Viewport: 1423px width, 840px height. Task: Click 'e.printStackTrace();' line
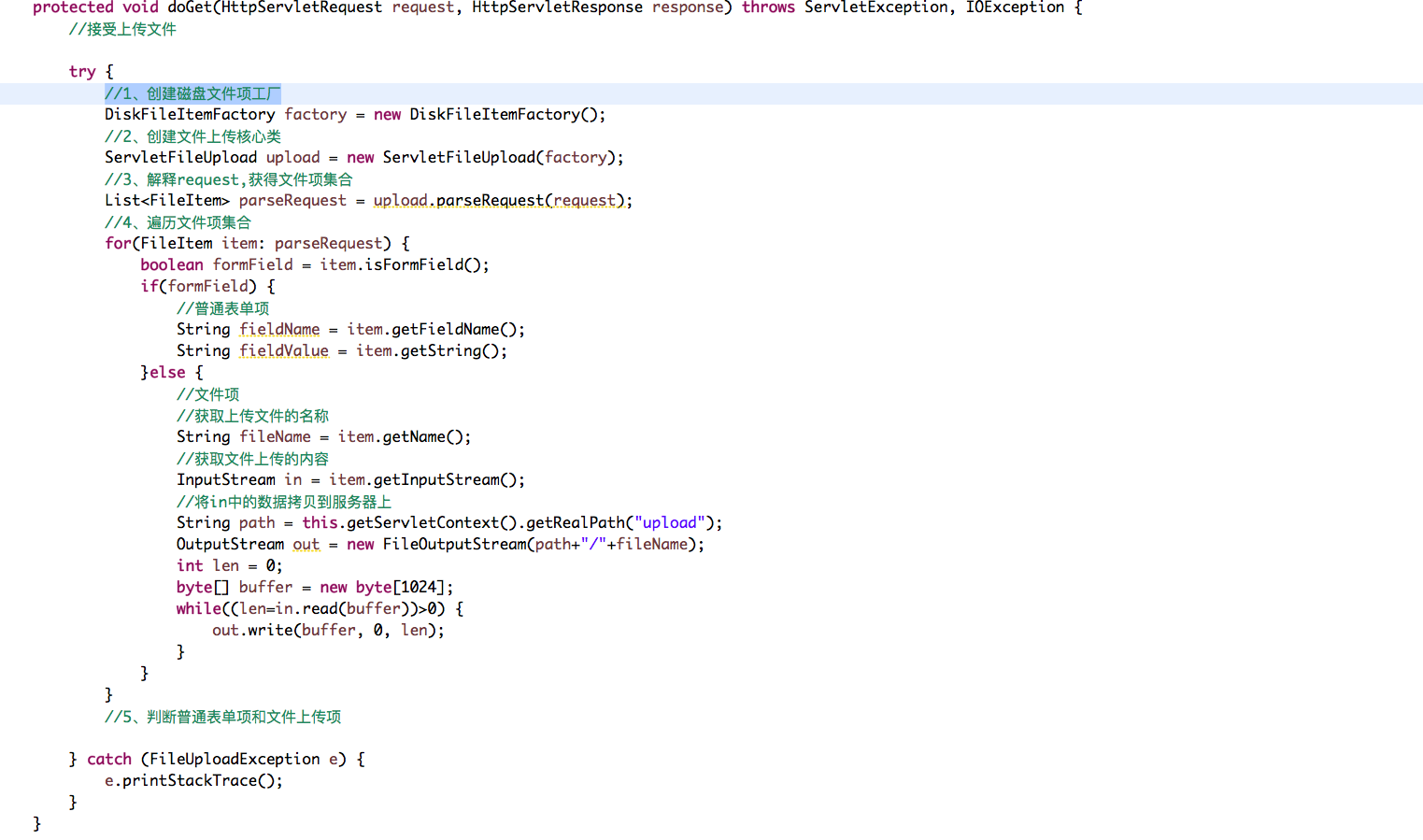[x=193, y=780]
